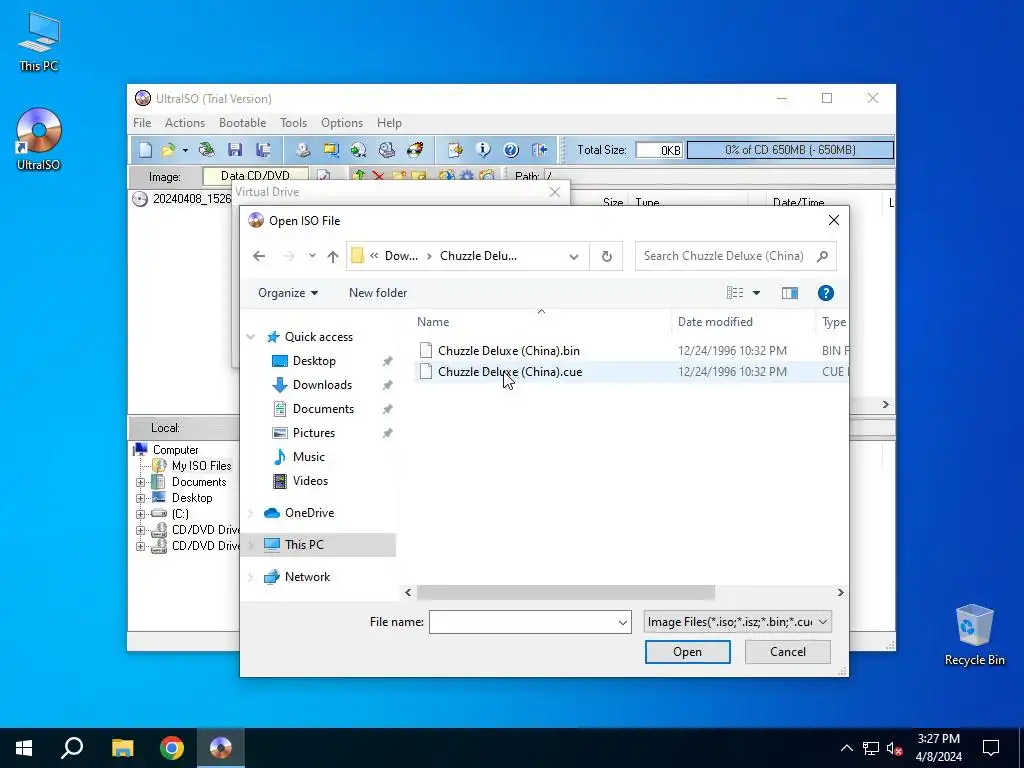1024x768 pixels.
Task: Click the blue Help icon in Open dialog
Action: (825, 293)
